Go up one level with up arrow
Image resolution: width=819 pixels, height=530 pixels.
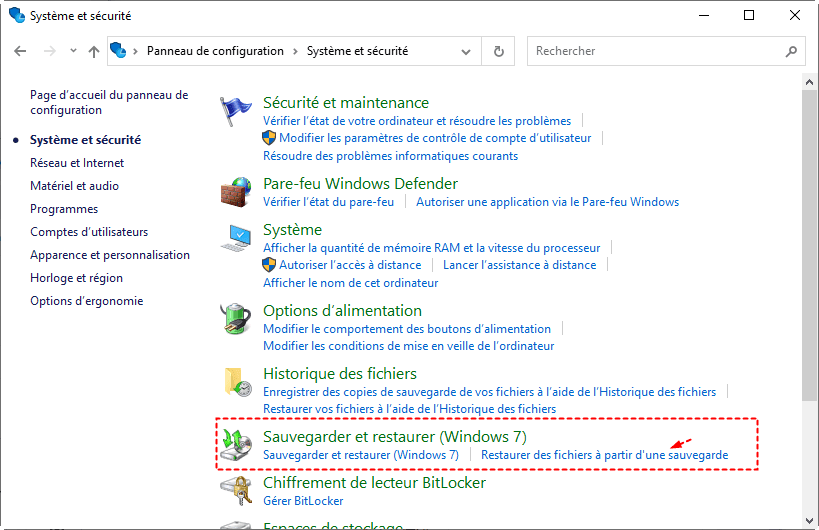(94, 51)
